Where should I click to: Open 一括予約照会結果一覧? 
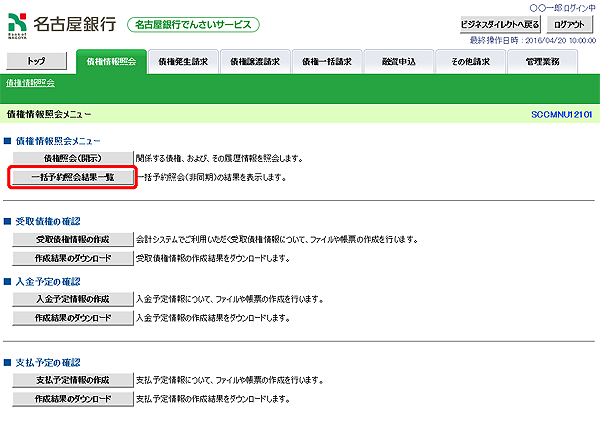[x=73, y=177]
